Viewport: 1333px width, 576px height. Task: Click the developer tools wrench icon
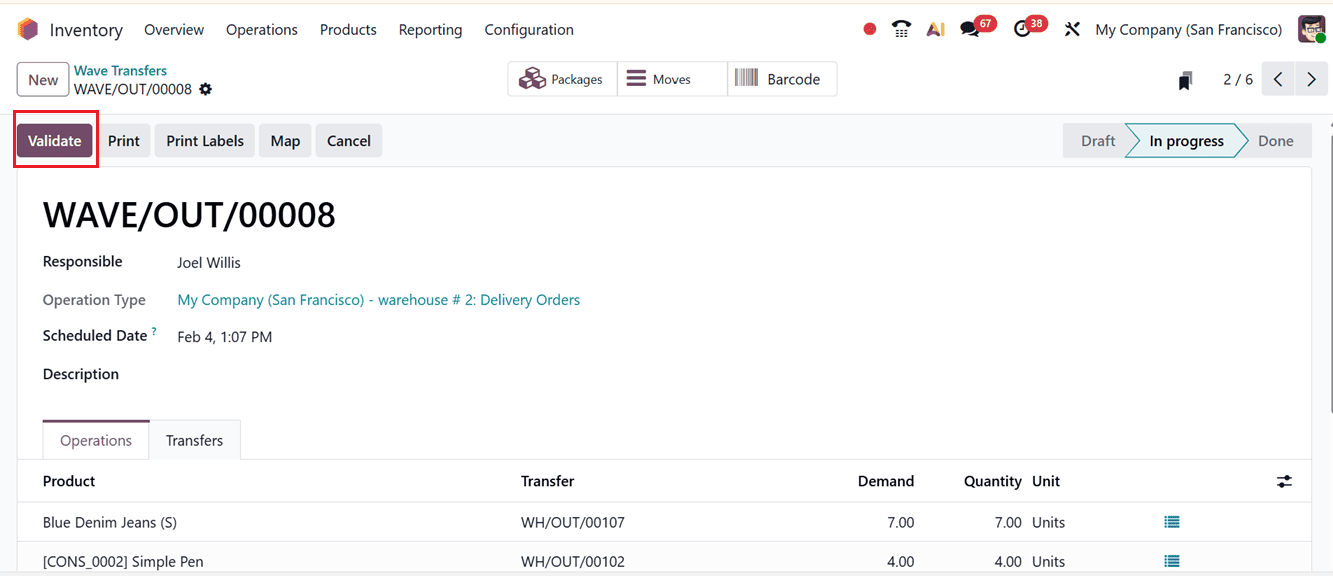coord(1071,29)
